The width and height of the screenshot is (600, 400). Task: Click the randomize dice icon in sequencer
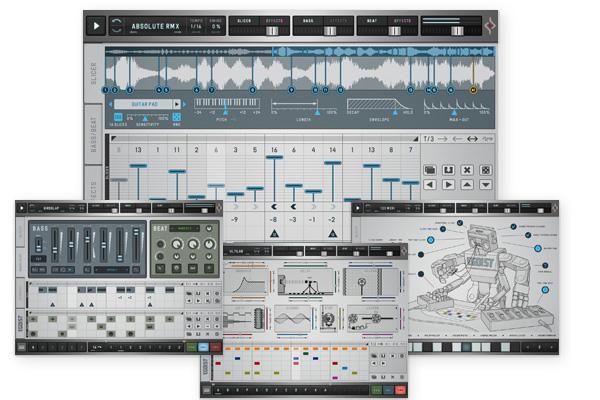click(x=486, y=170)
